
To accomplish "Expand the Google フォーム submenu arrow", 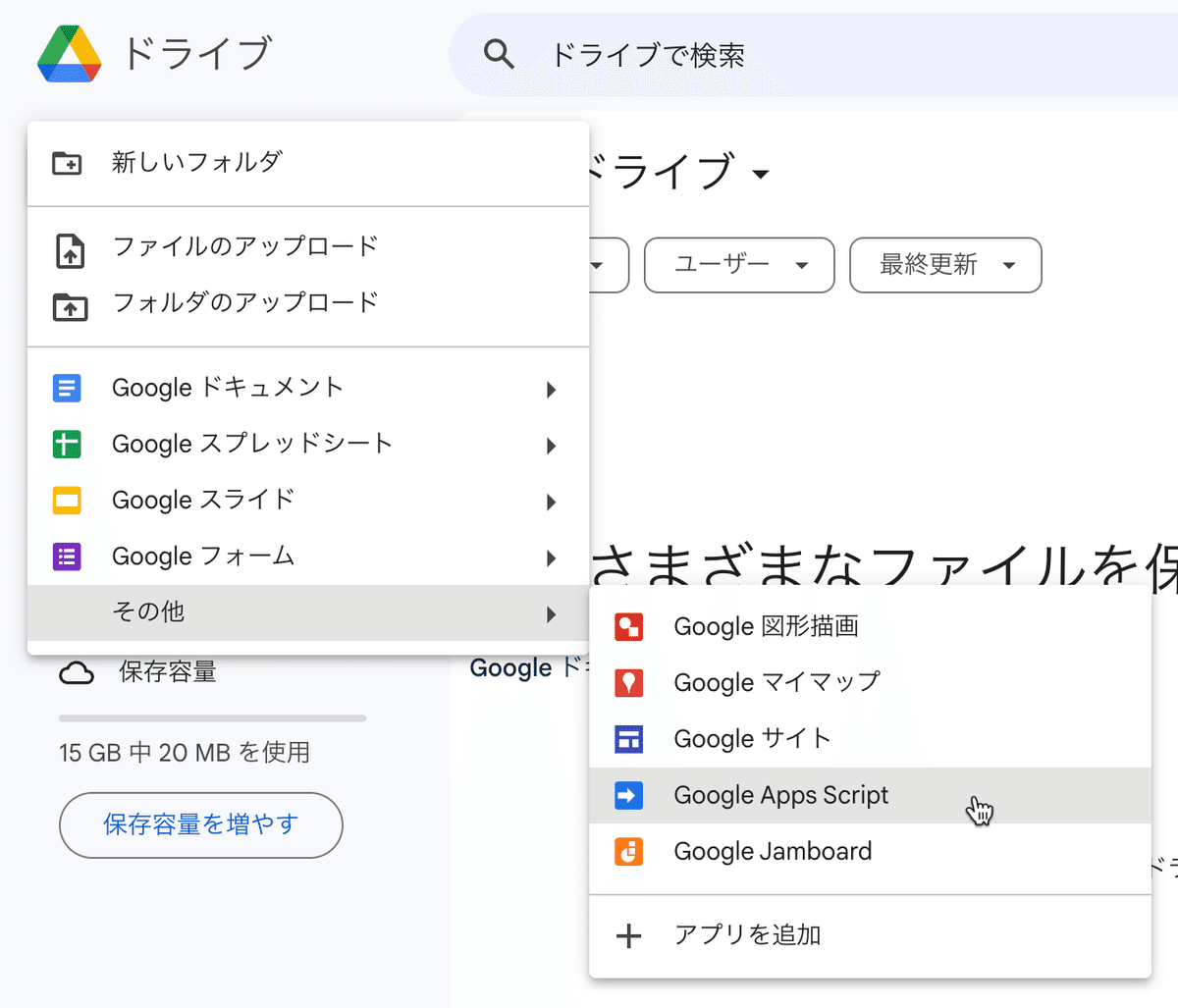I will 552,558.
